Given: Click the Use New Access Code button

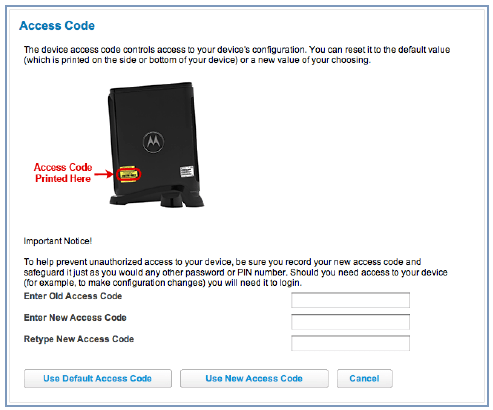Looking at the screenshot, I should (x=254, y=378).
